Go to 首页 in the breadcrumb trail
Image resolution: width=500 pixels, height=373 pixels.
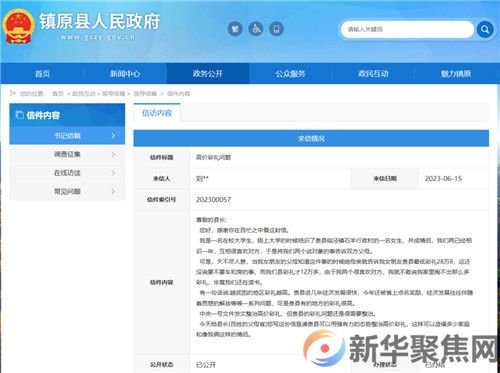58,94
